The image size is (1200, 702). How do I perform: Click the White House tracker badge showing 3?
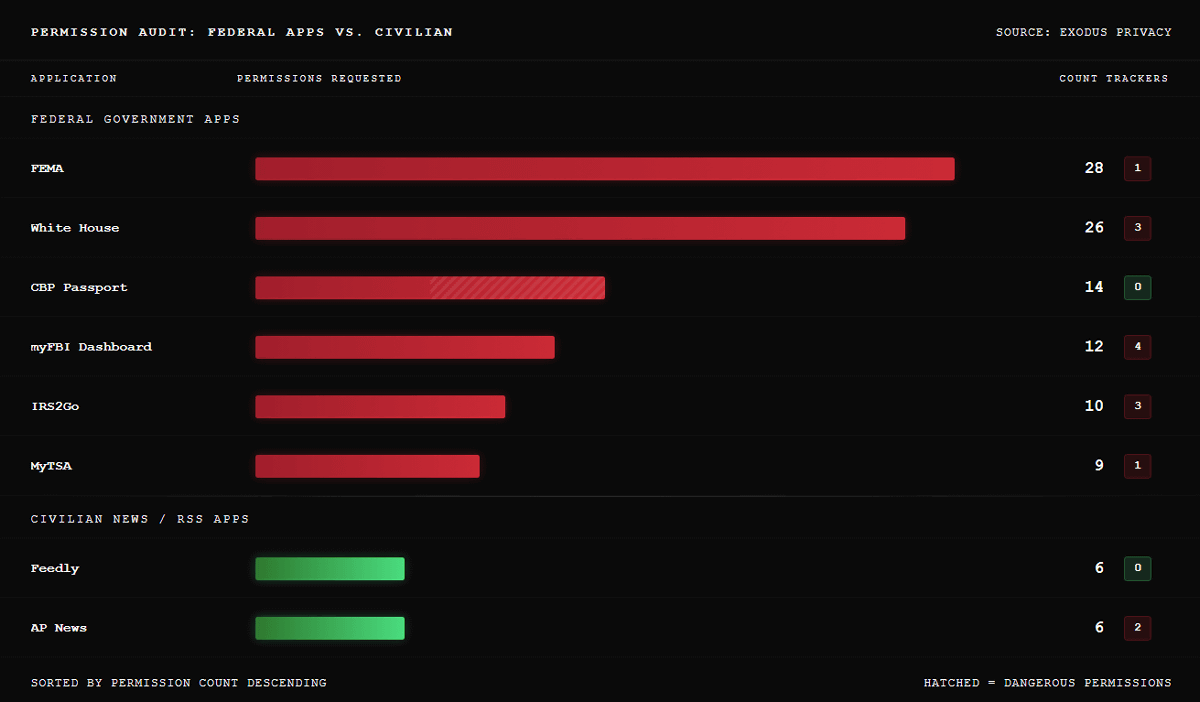point(1137,228)
